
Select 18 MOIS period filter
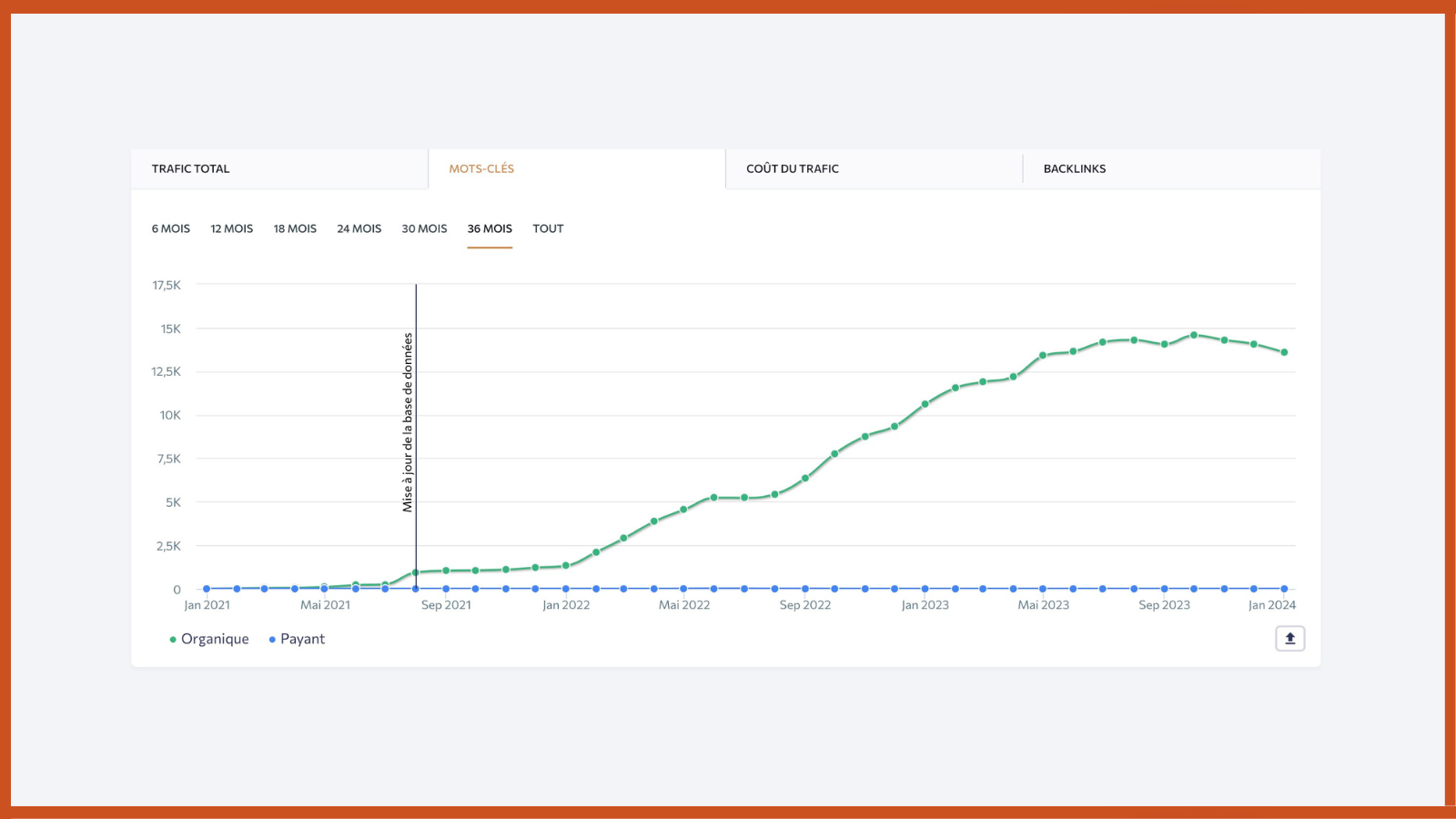pos(295,228)
